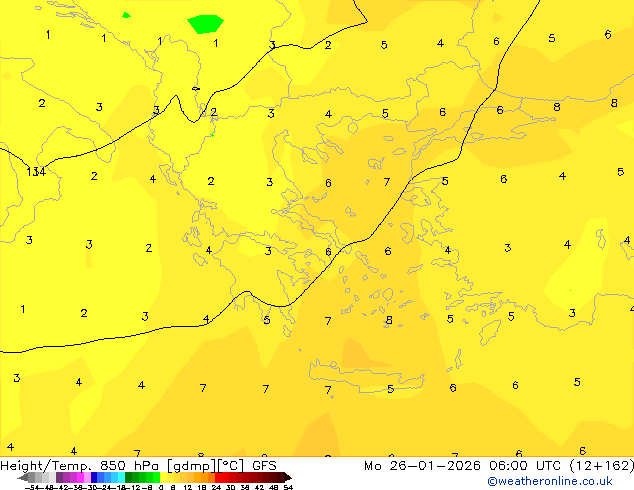The width and height of the screenshot is (634, 490).
Task: Click the -54 label on the color scale
Action: 32,487
